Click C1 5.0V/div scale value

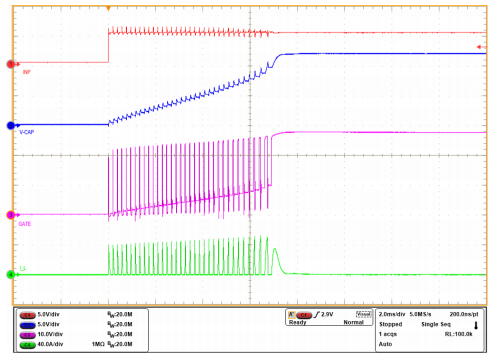pos(48,314)
